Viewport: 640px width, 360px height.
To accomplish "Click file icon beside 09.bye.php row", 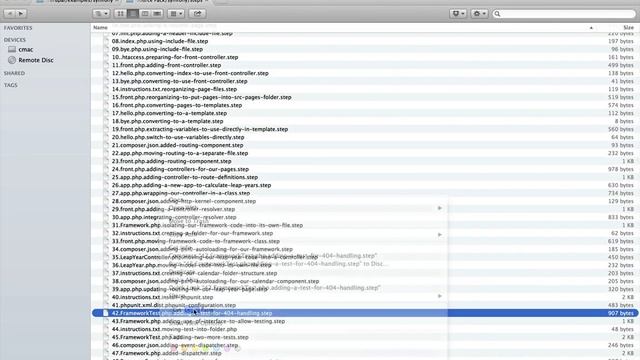I will 106,49.
